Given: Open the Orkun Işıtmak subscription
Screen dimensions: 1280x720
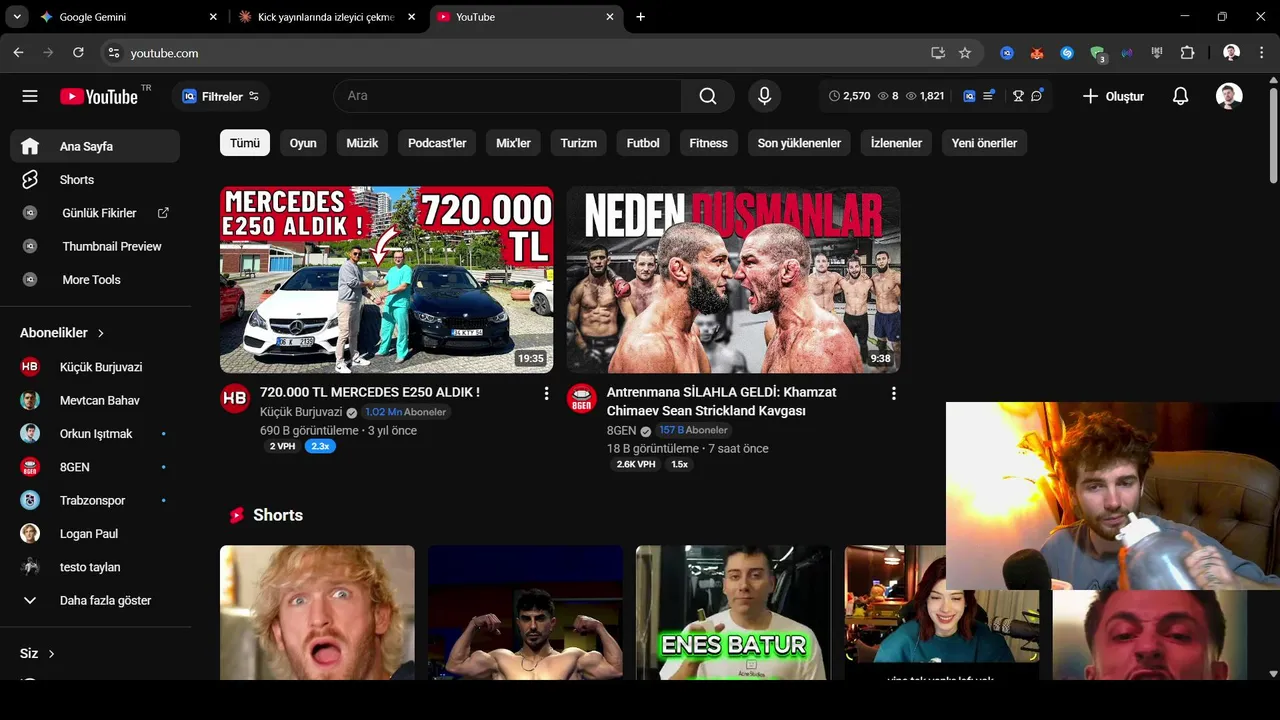Looking at the screenshot, I should 95,434.
